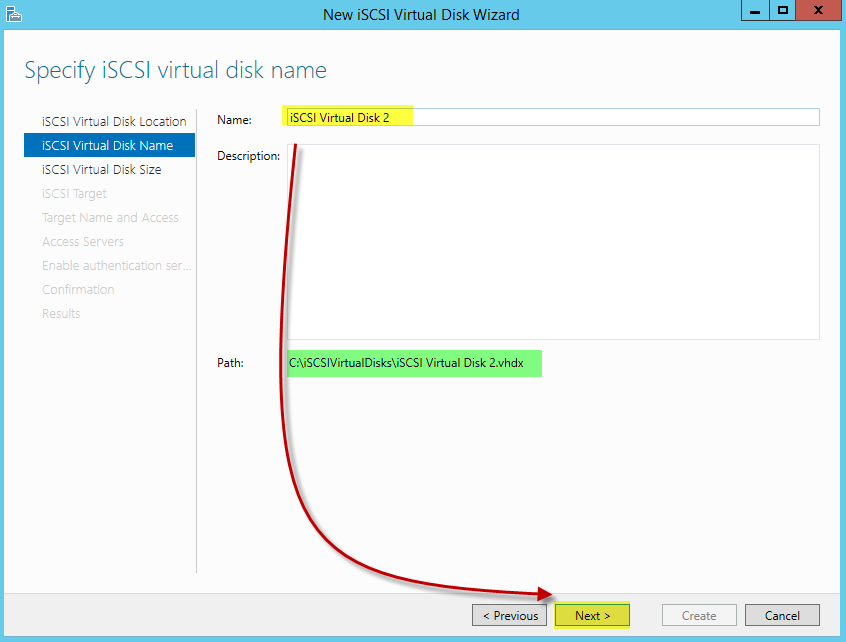Image resolution: width=846 pixels, height=642 pixels.
Task: Cancel the virtual disk wizard
Action: (x=782, y=616)
